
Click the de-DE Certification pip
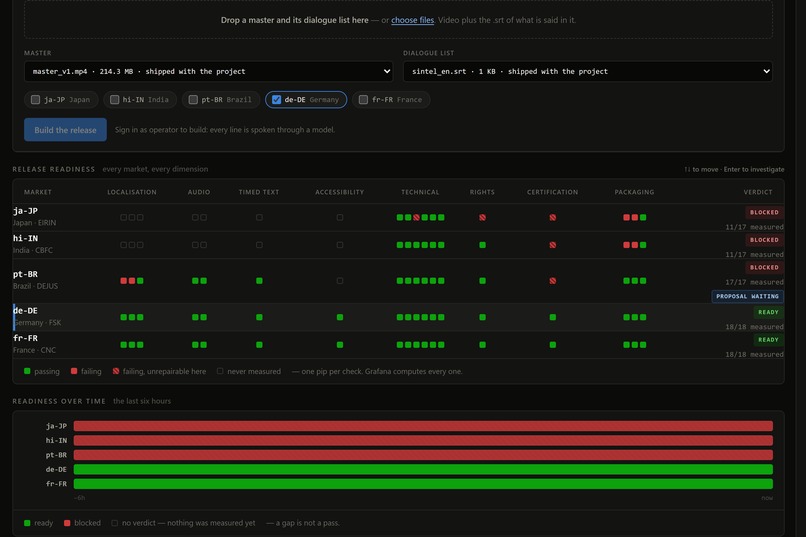(x=553, y=317)
